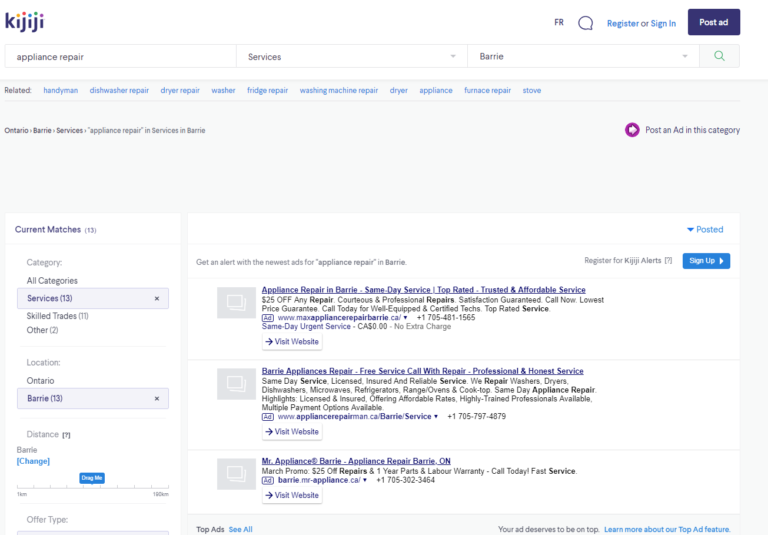Select the stove related search

coord(532,90)
